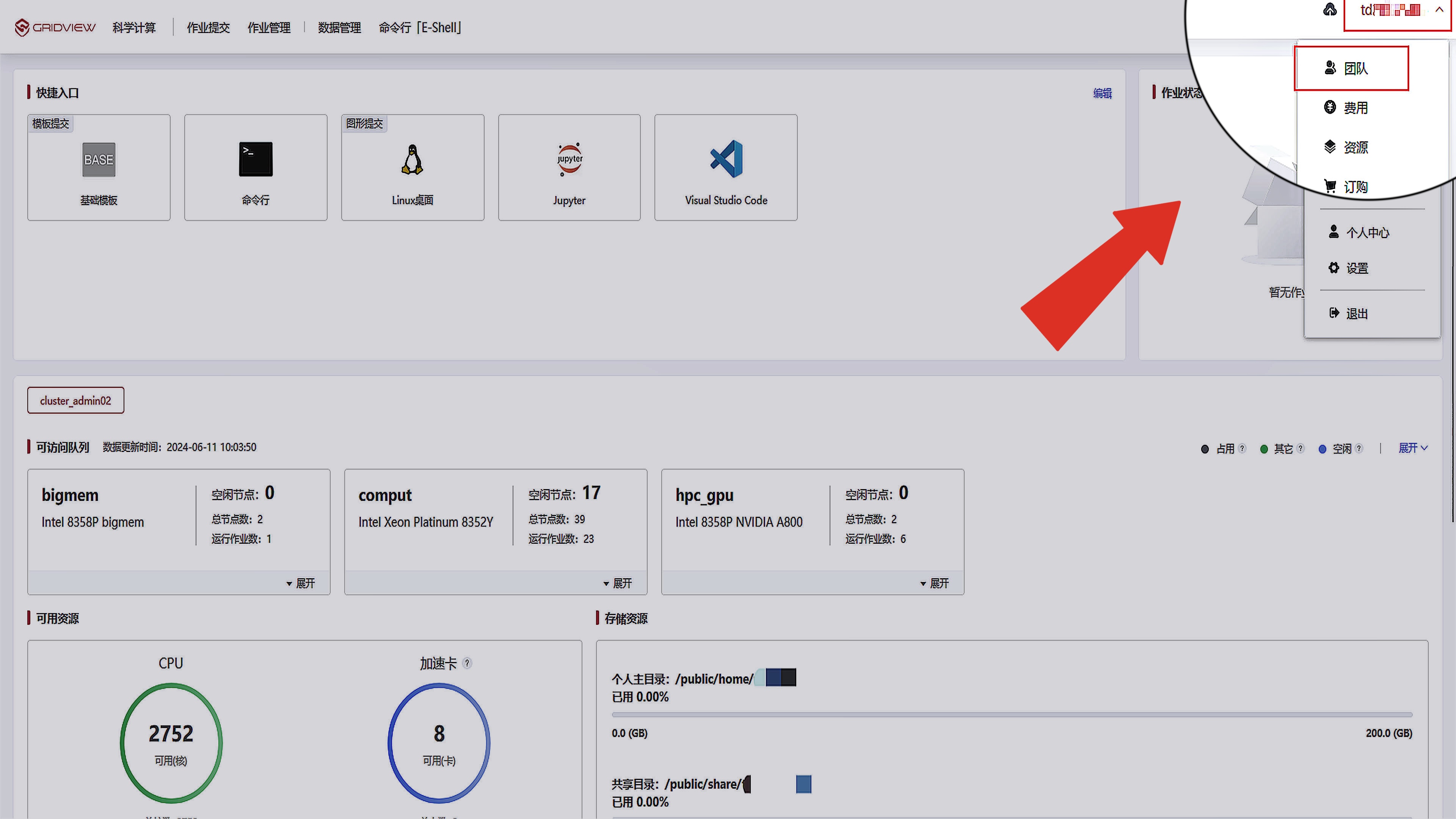Viewport: 1456px width, 819px height.
Task: Launch the command line terminal icon
Action: point(256,159)
